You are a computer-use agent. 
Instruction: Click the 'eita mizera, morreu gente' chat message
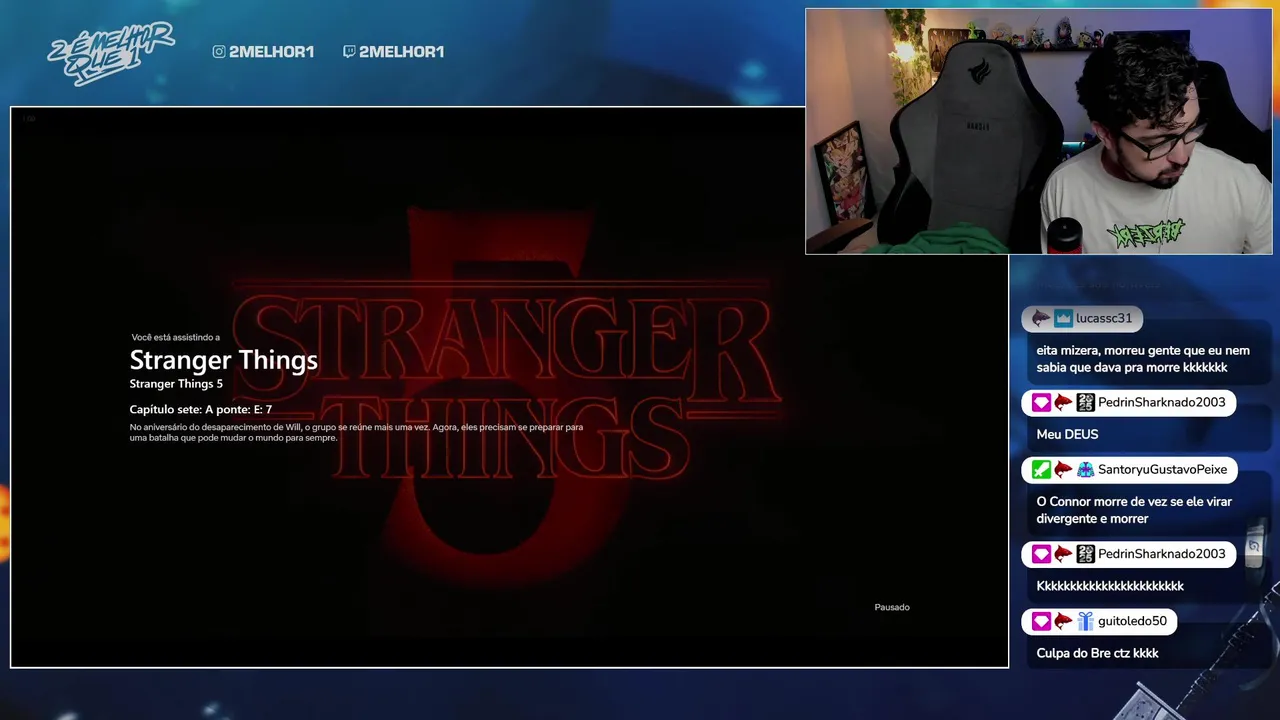tap(1143, 359)
